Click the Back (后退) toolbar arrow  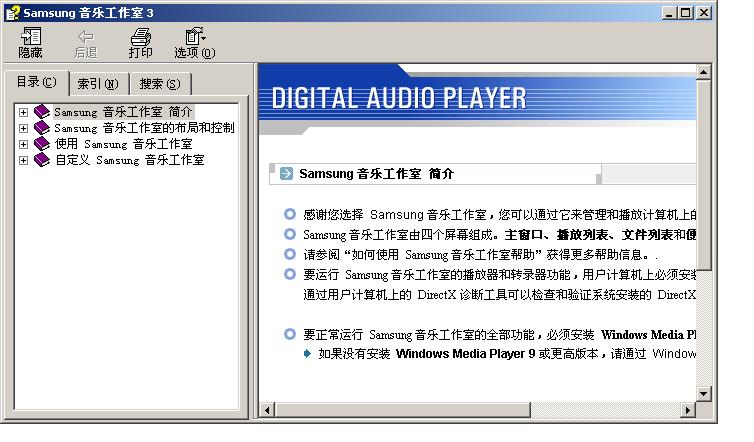tap(86, 43)
